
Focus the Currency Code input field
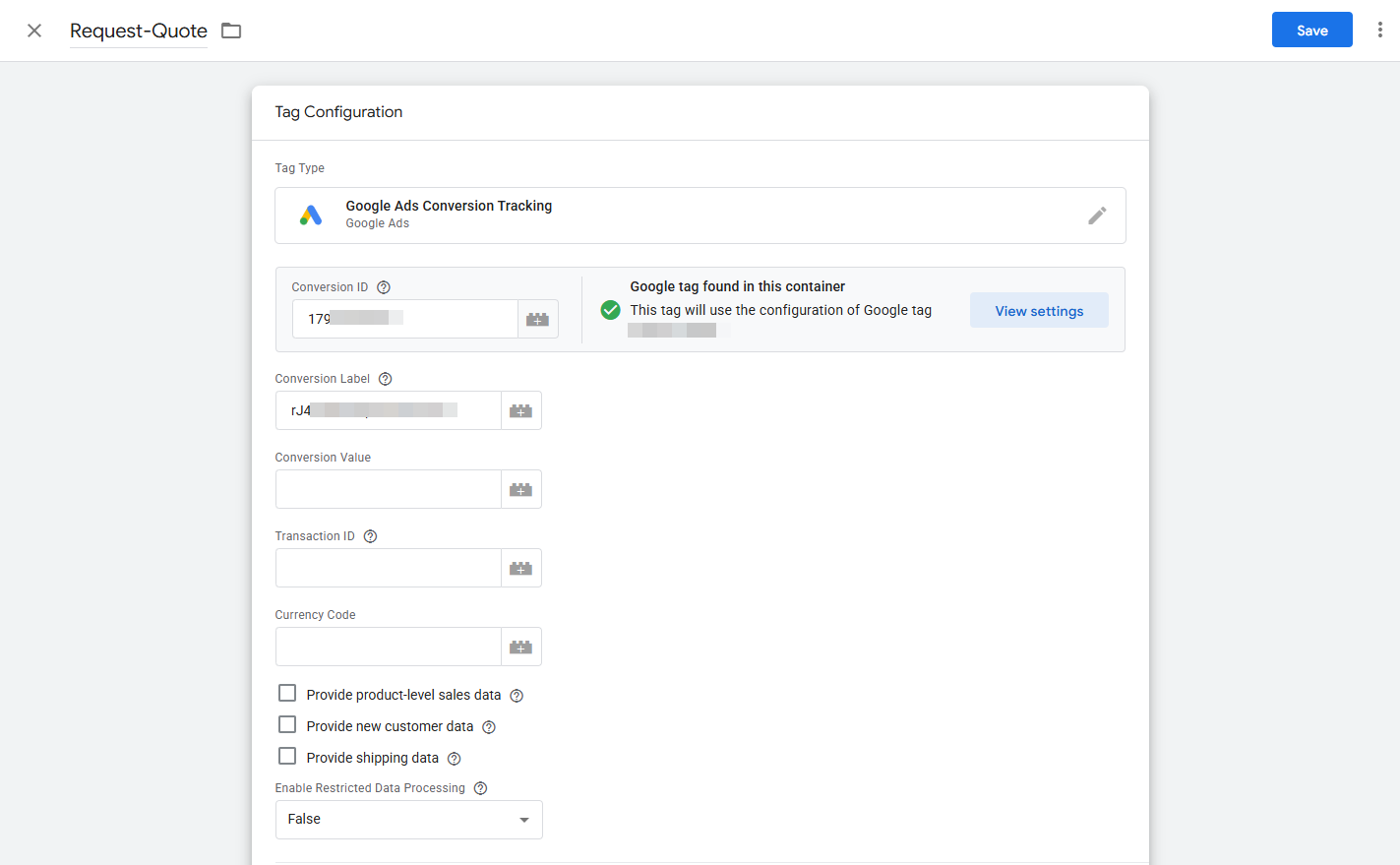point(389,647)
